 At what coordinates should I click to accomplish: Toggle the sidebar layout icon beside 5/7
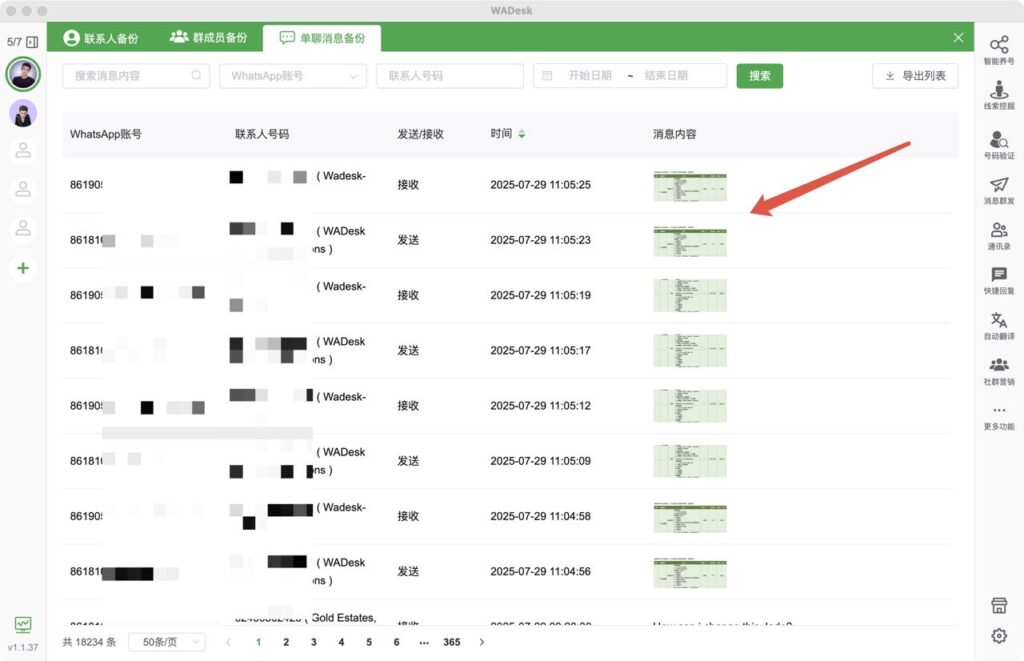tap(32, 42)
